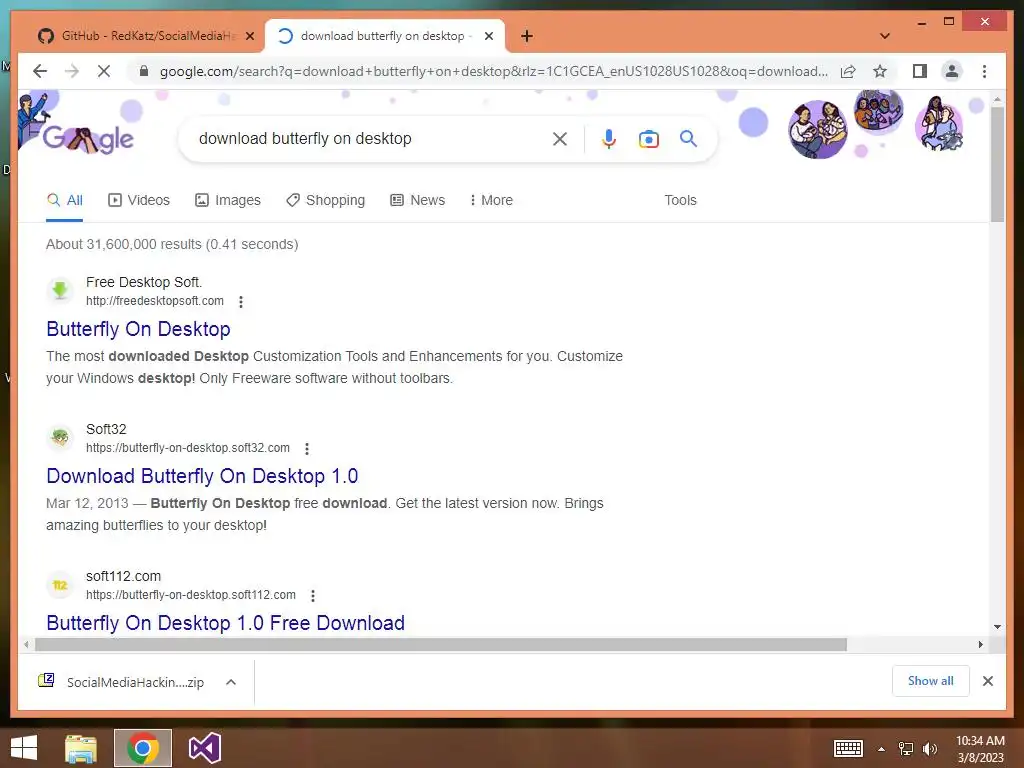Open the search Tools options
The image size is (1024, 768).
coord(680,200)
